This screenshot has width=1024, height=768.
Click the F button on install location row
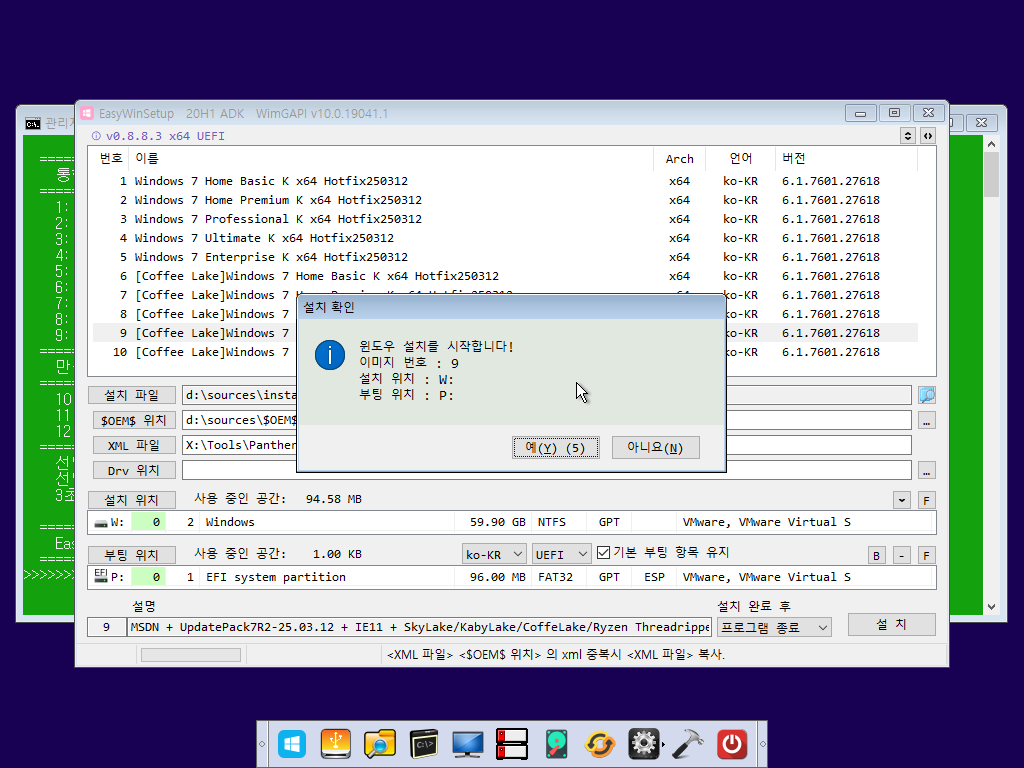[x=926, y=501]
